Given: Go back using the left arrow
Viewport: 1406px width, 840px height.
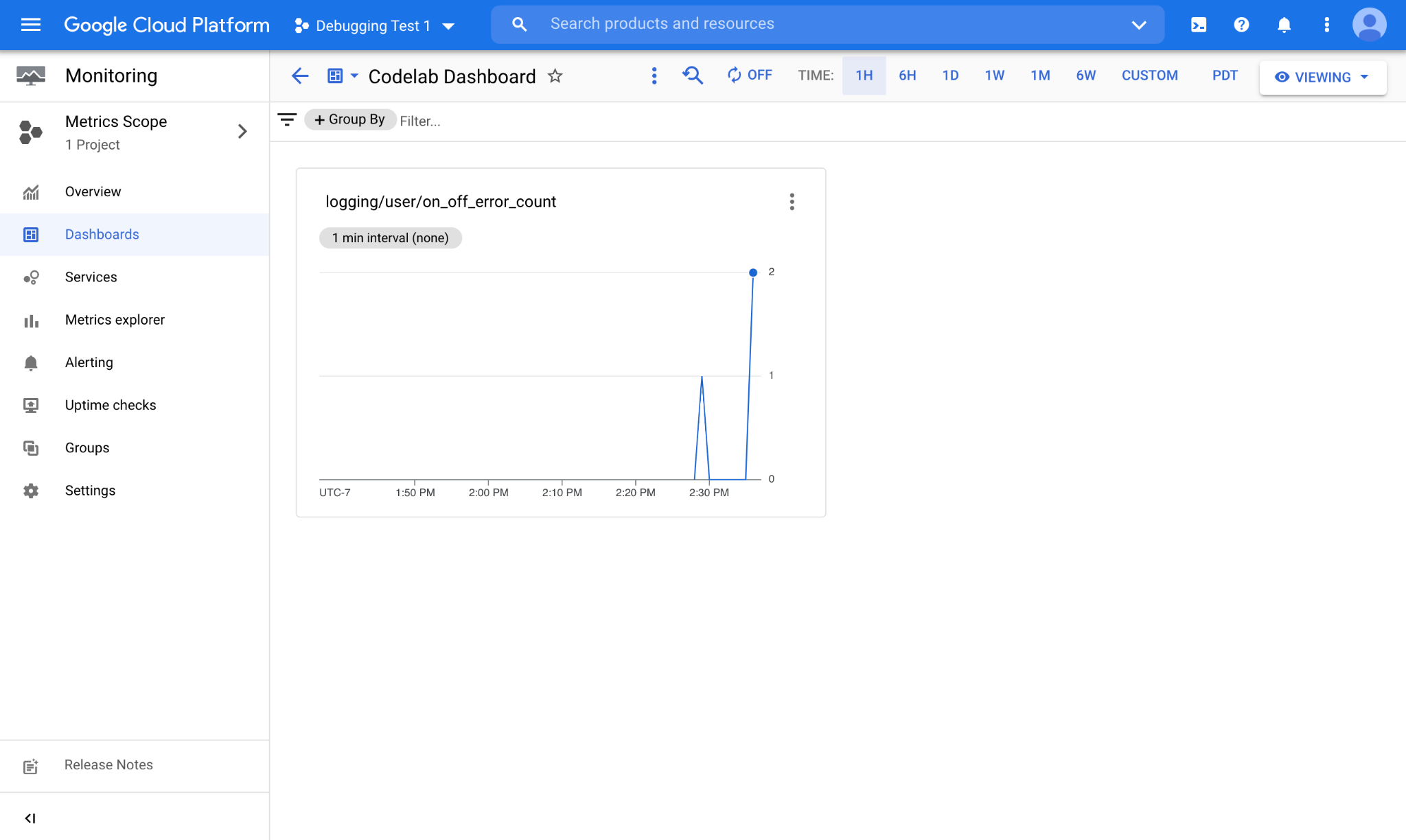Looking at the screenshot, I should click(x=300, y=76).
